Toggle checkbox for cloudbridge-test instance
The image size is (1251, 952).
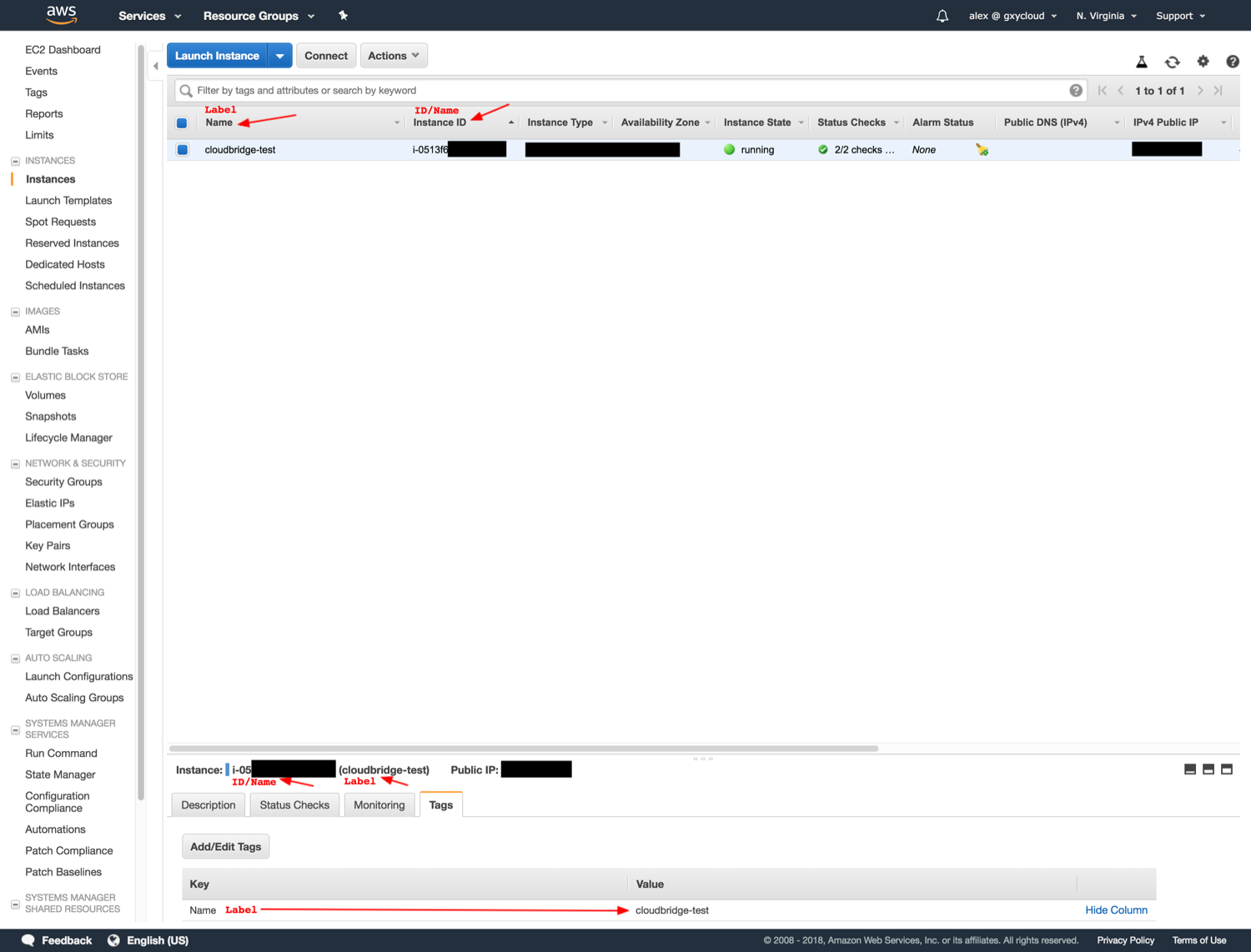pos(182,150)
